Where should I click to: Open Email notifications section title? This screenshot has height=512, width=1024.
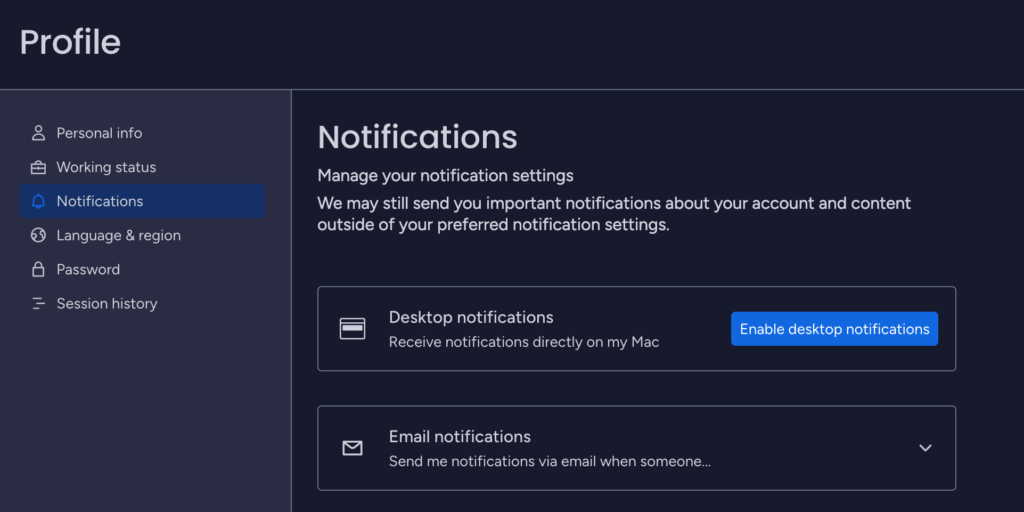coord(460,436)
